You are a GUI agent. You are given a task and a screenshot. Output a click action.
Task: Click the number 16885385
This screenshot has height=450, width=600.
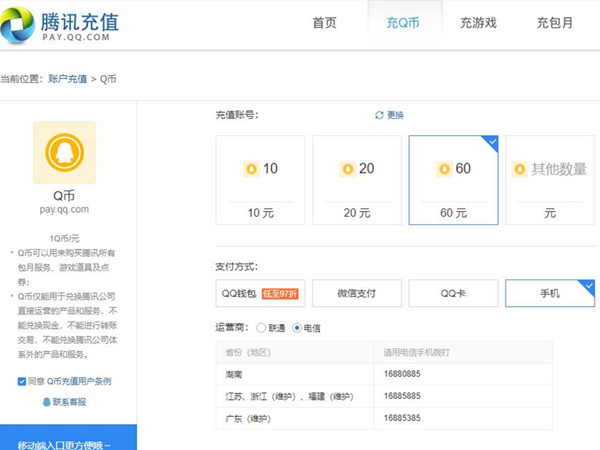402,418
